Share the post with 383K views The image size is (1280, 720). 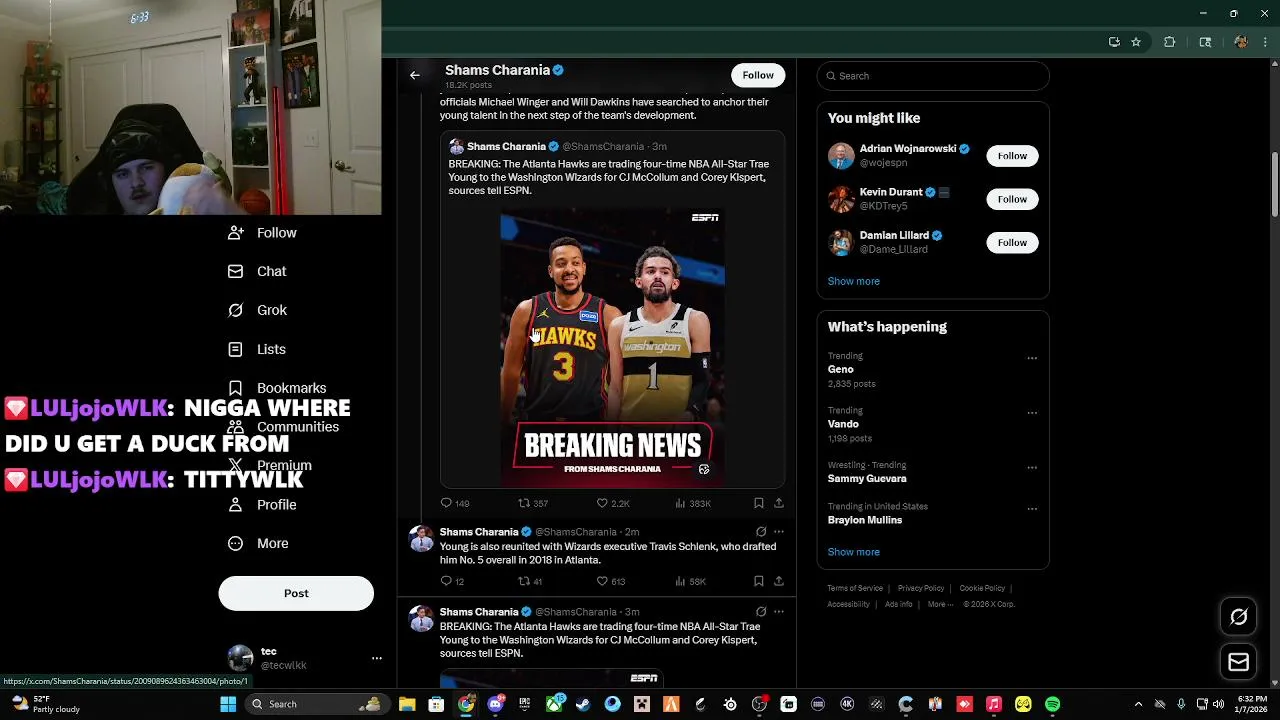click(779, 503)
